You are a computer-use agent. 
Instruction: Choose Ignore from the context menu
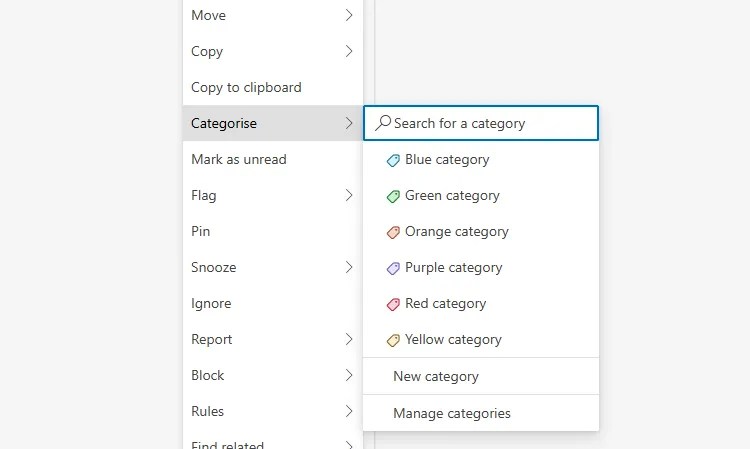coord(211,303)
